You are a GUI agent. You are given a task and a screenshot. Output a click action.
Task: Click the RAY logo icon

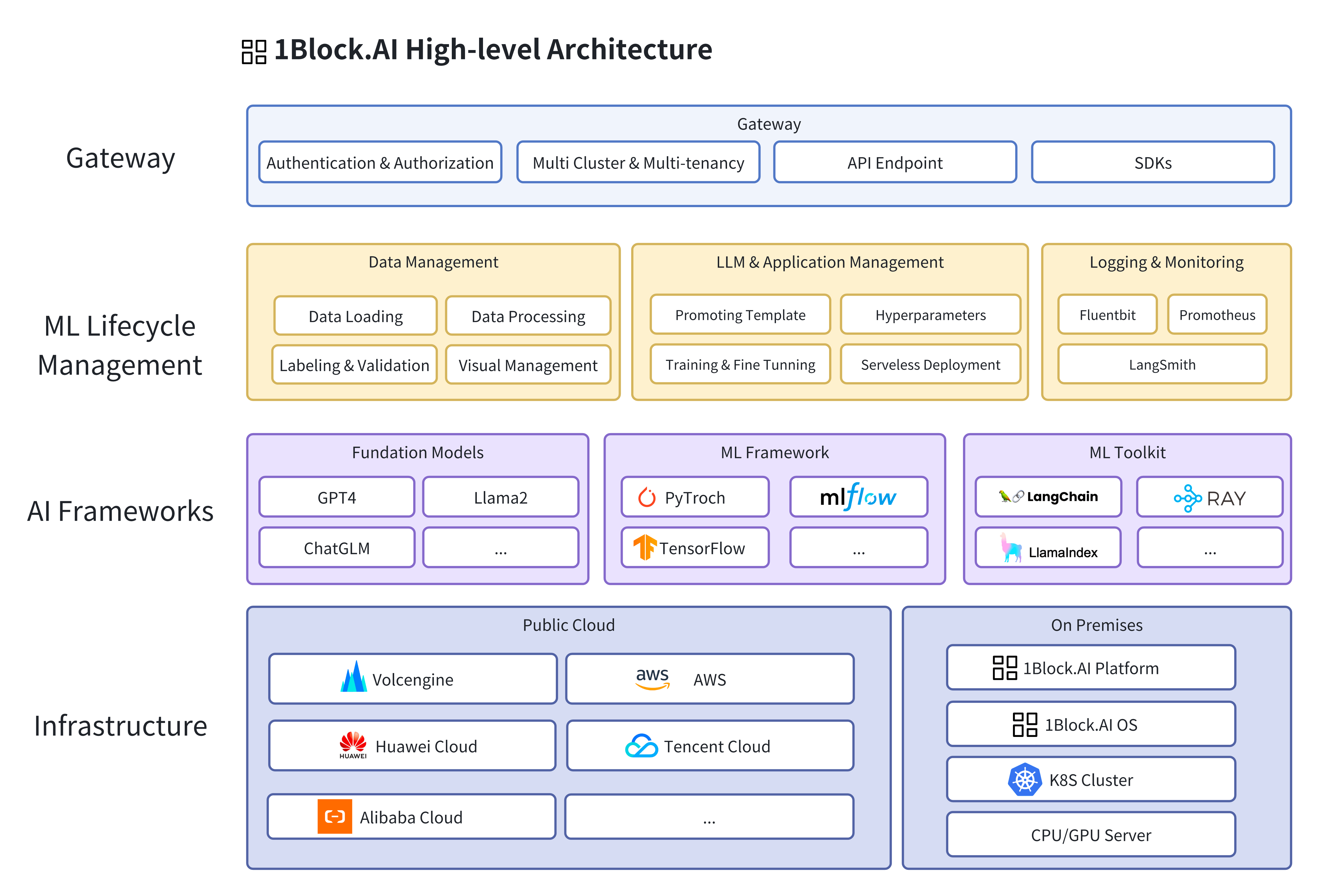(x=1188, y=499)
